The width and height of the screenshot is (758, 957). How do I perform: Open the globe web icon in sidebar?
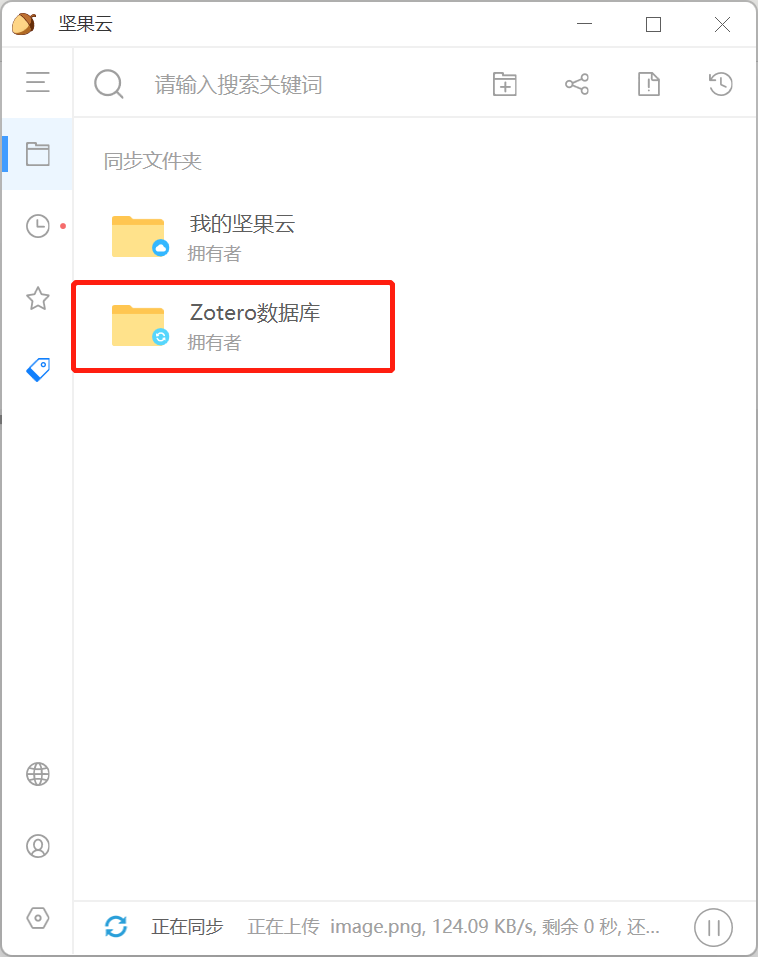(38, 774)
